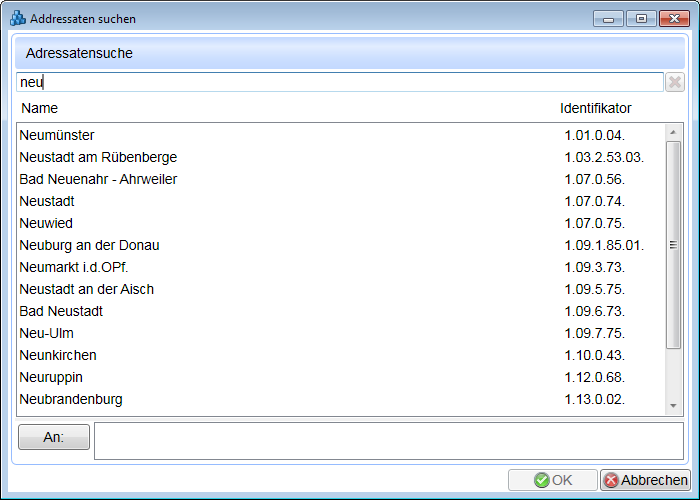Clear the search field with X icon
This screenshot has width=700, height=500.
pyautogui.click(x=675, y=83)
